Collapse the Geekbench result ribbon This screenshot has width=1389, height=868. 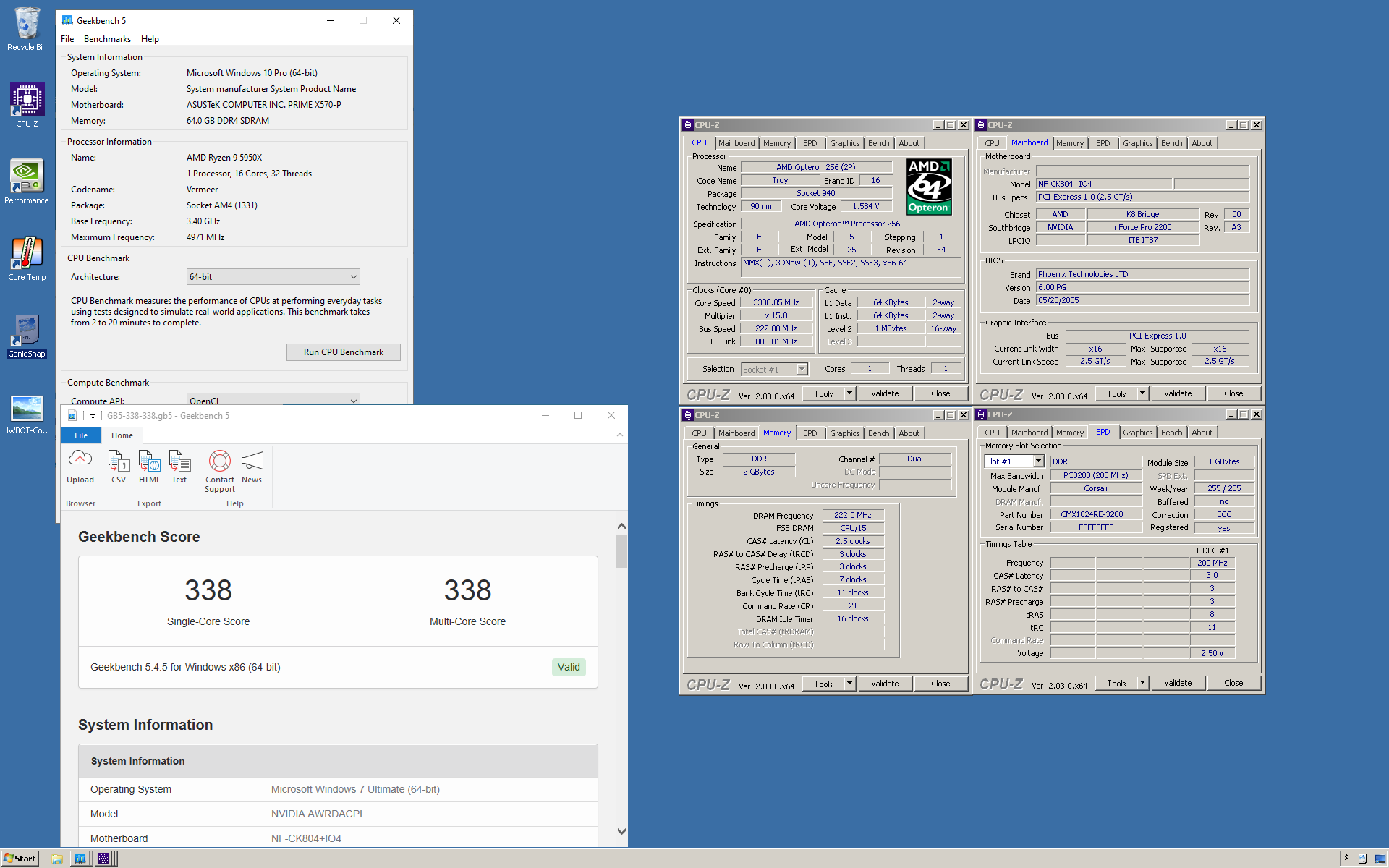(619, 435)
